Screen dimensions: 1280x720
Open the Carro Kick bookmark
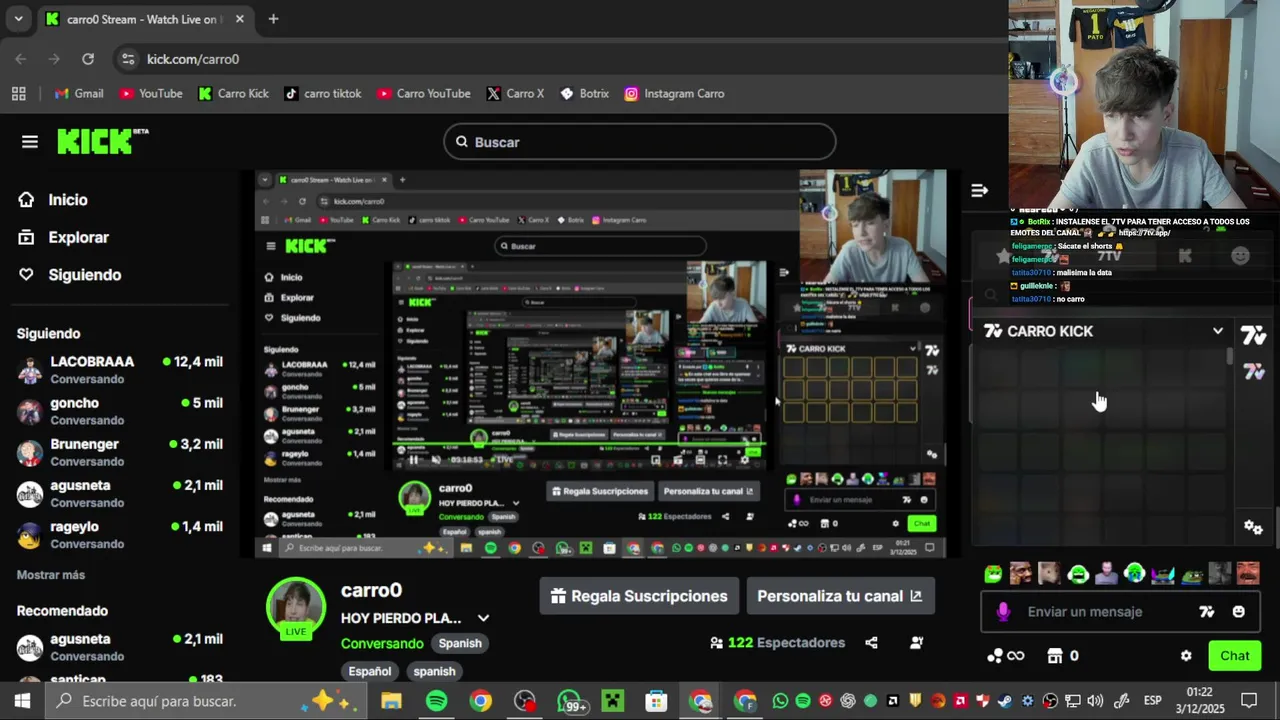(x=234, y=94)
